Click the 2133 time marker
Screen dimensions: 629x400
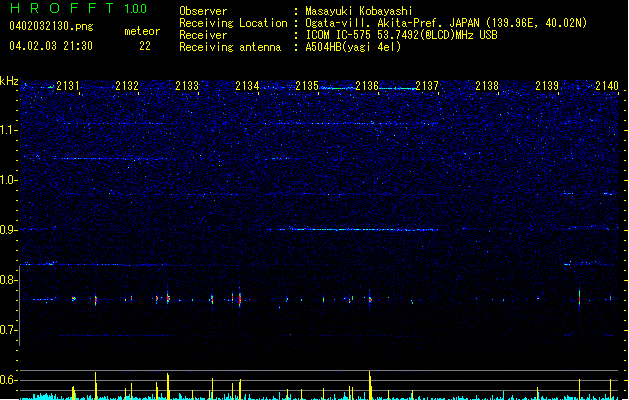point(187,85)
